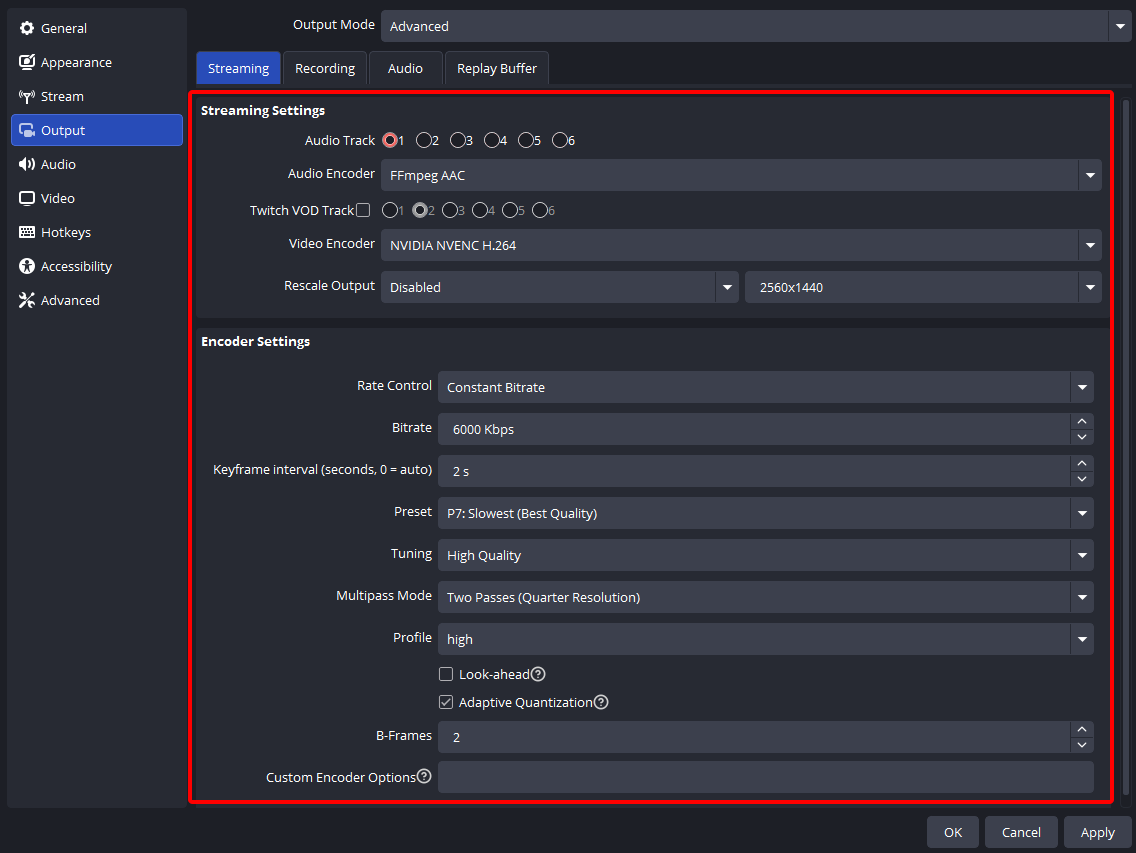The image size is (1136, 853).
Task: Enable the Twitch VOD Track checkbox
Action: (x=364, y=210)
